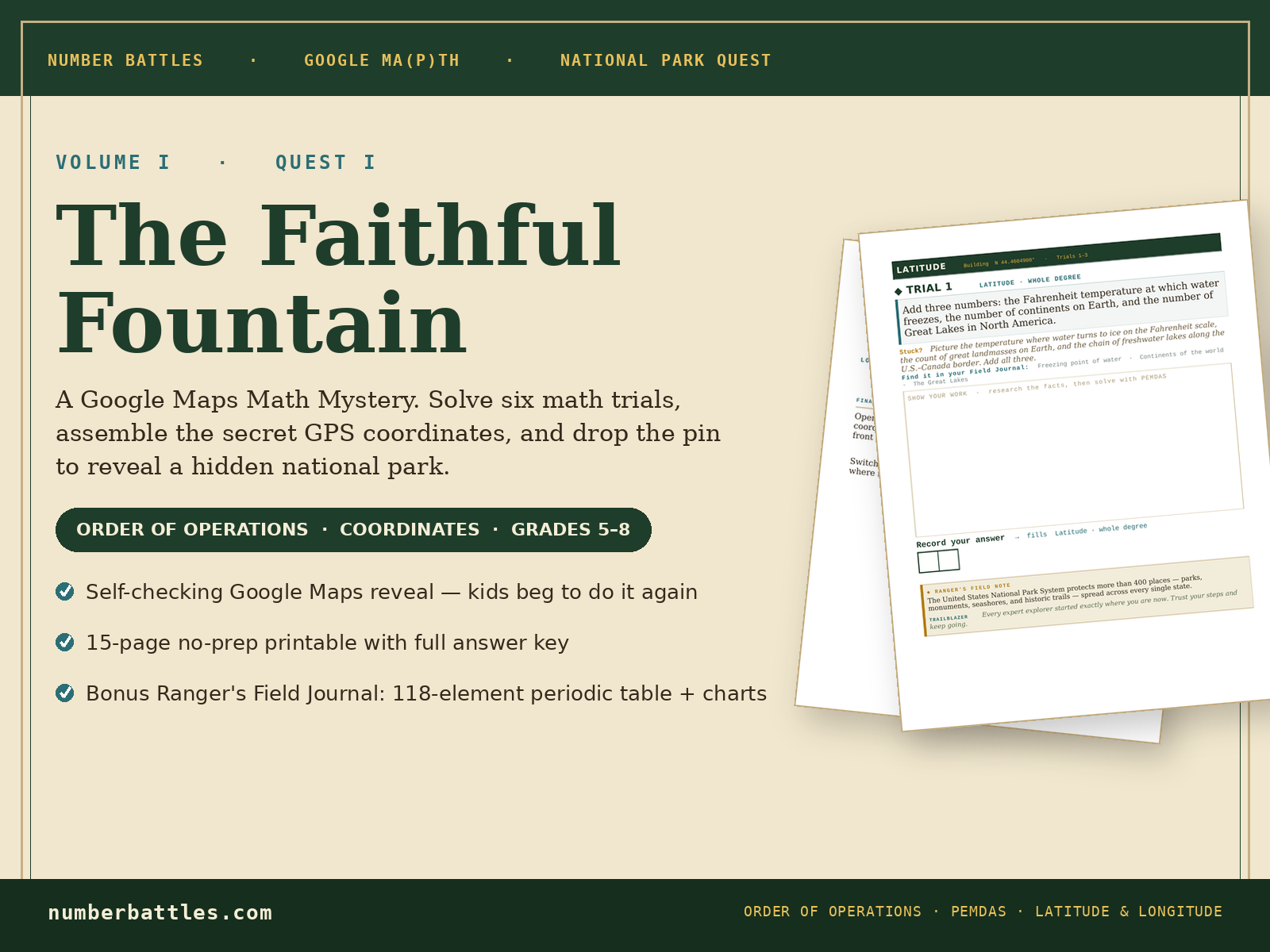Screen dimensions: 1270x952
Task: Click the Ranger's Field Note box on the worksheet
Action: point(1087,596)
